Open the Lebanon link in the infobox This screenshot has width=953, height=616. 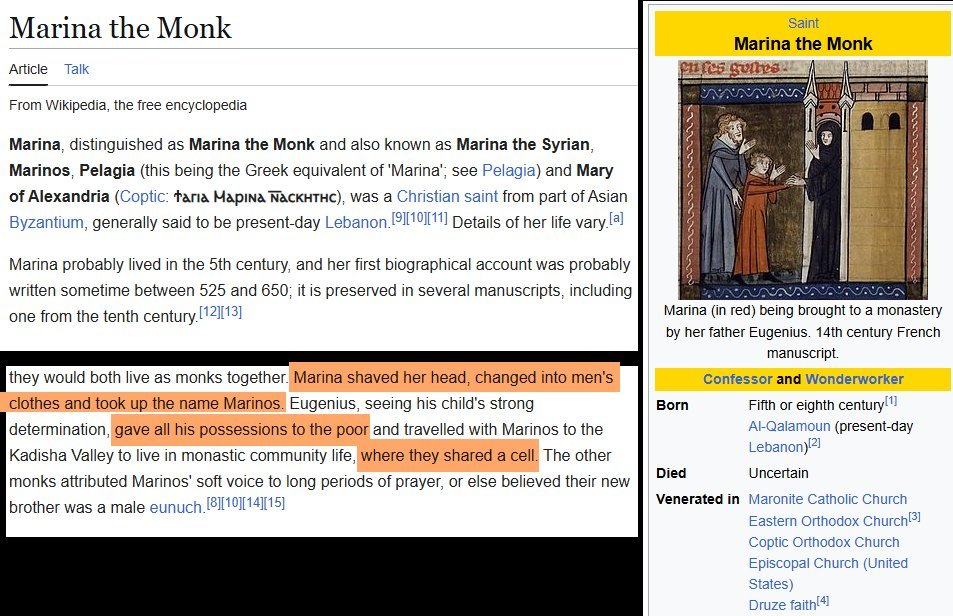[776, 447]
